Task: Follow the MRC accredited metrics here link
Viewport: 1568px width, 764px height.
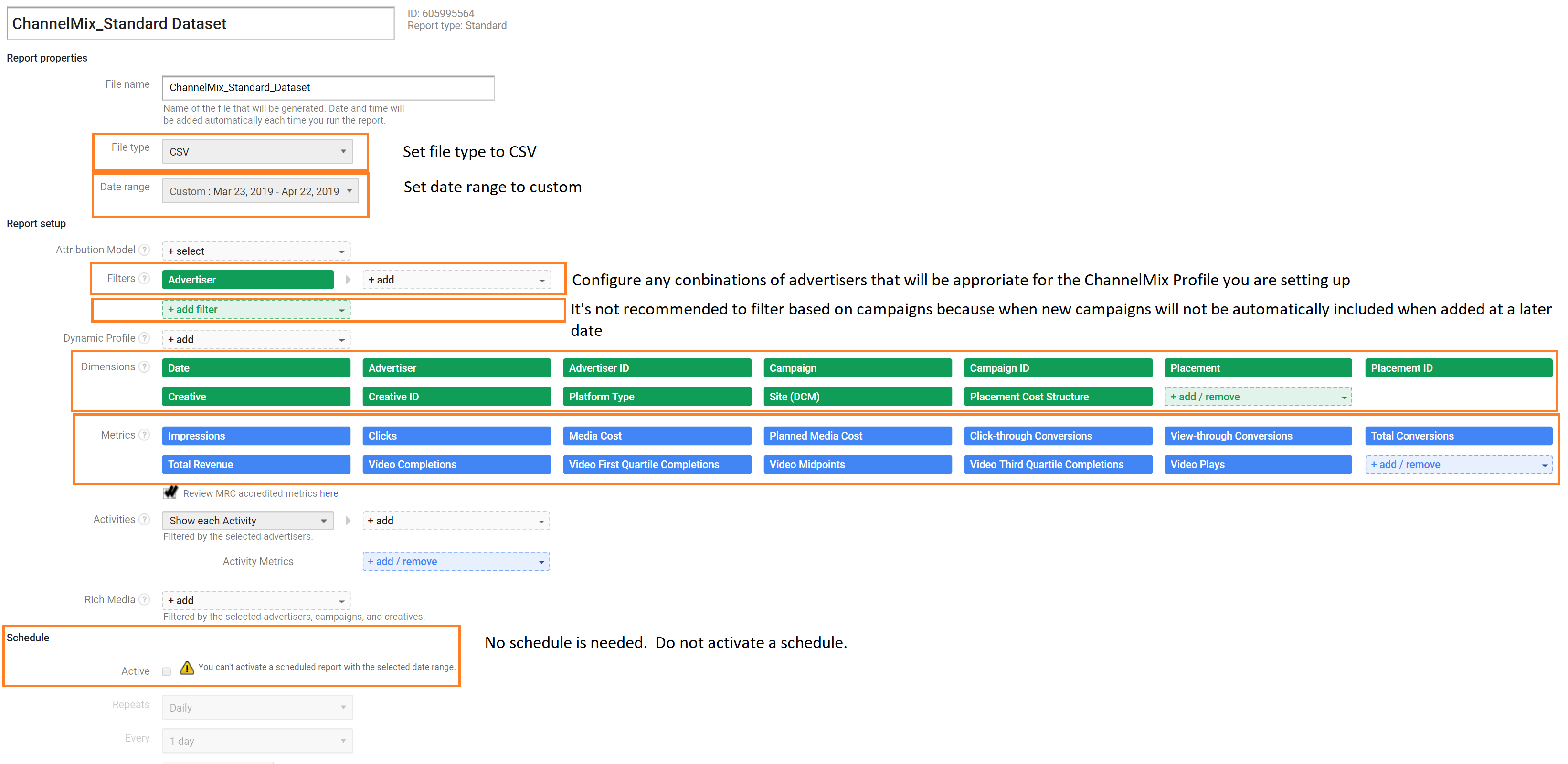Action: pos(328,493)
